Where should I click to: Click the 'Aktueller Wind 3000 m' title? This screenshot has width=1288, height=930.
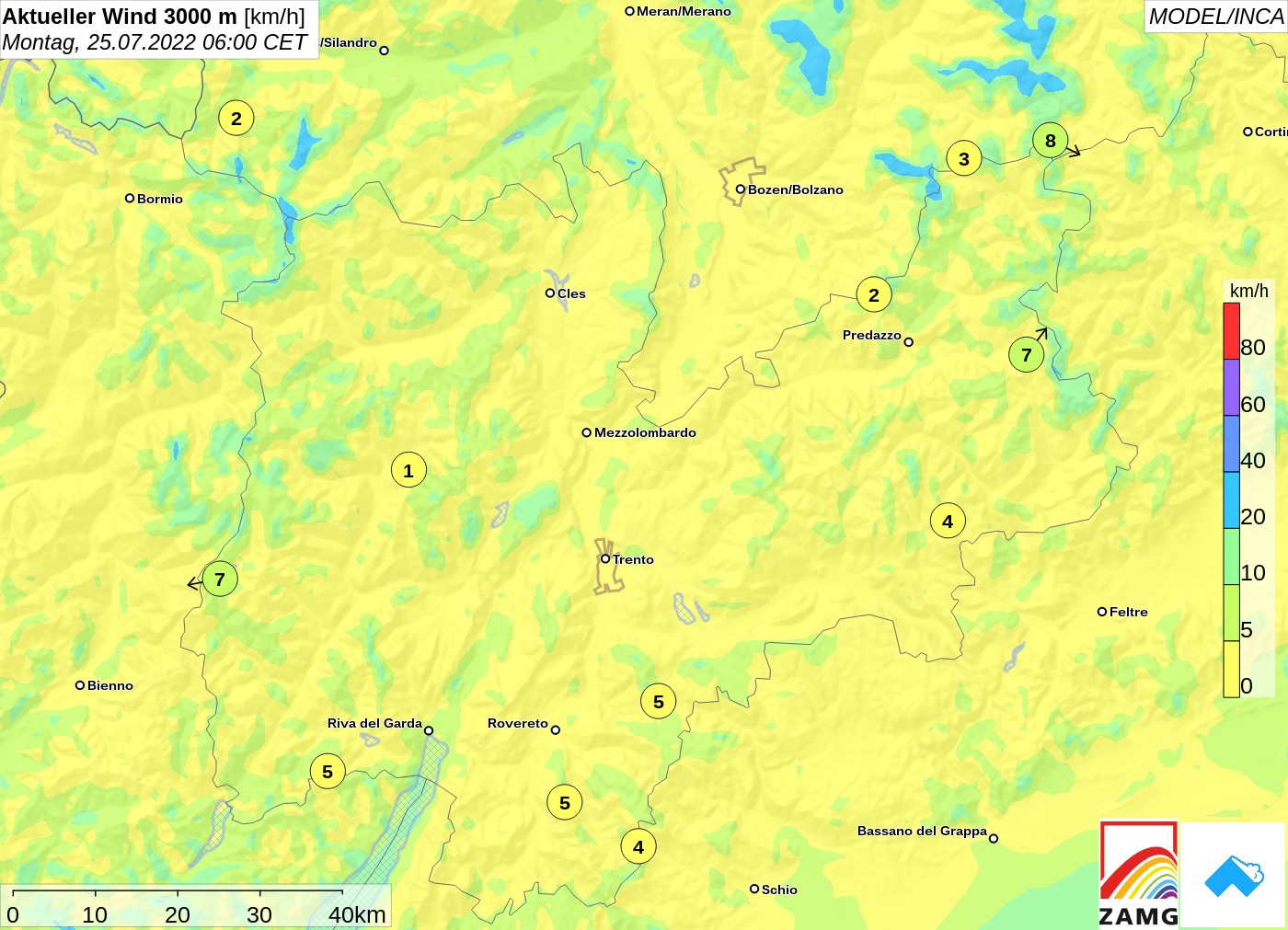(120, 16)
